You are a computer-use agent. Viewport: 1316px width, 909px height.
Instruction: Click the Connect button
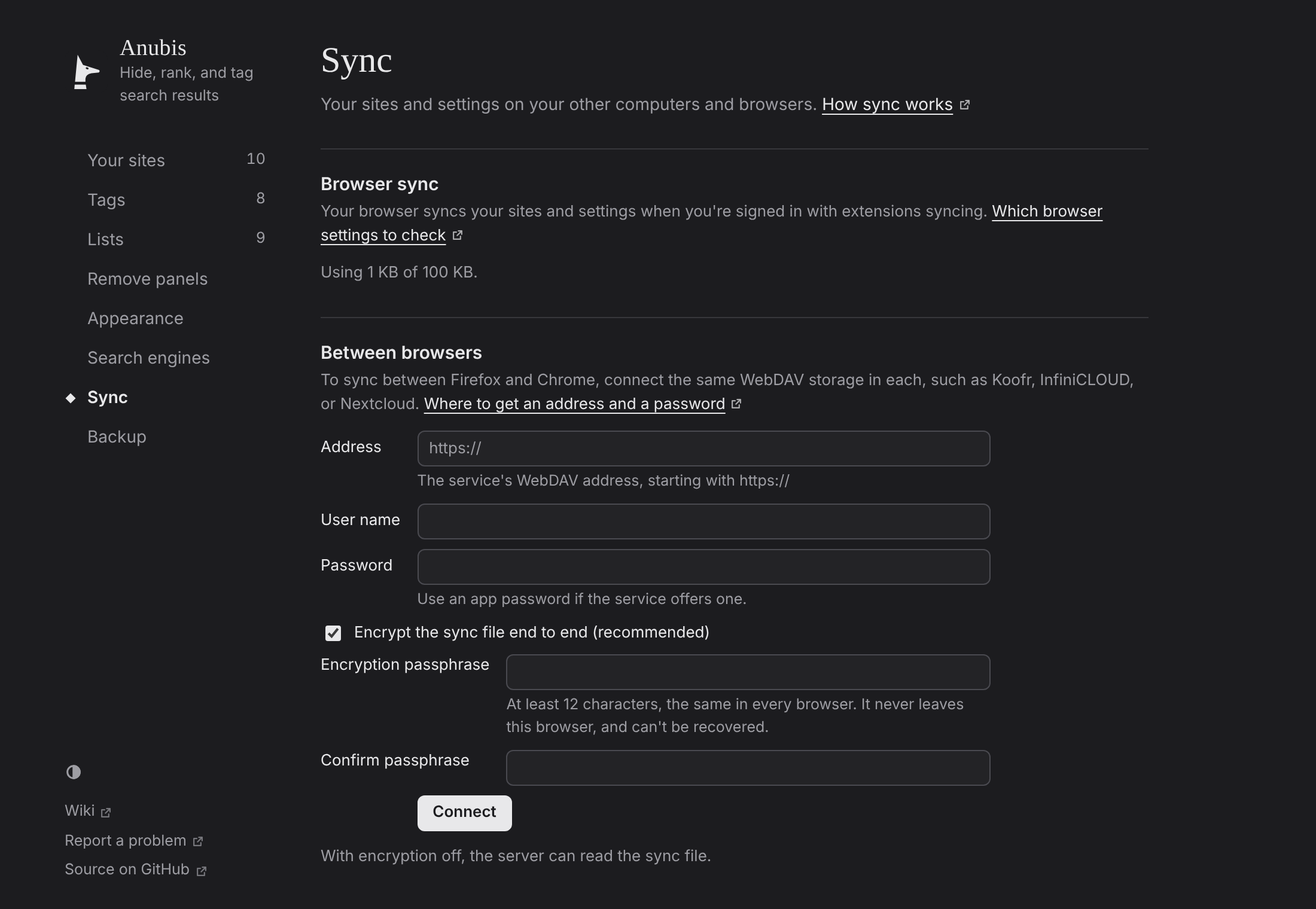pos(464,813)
